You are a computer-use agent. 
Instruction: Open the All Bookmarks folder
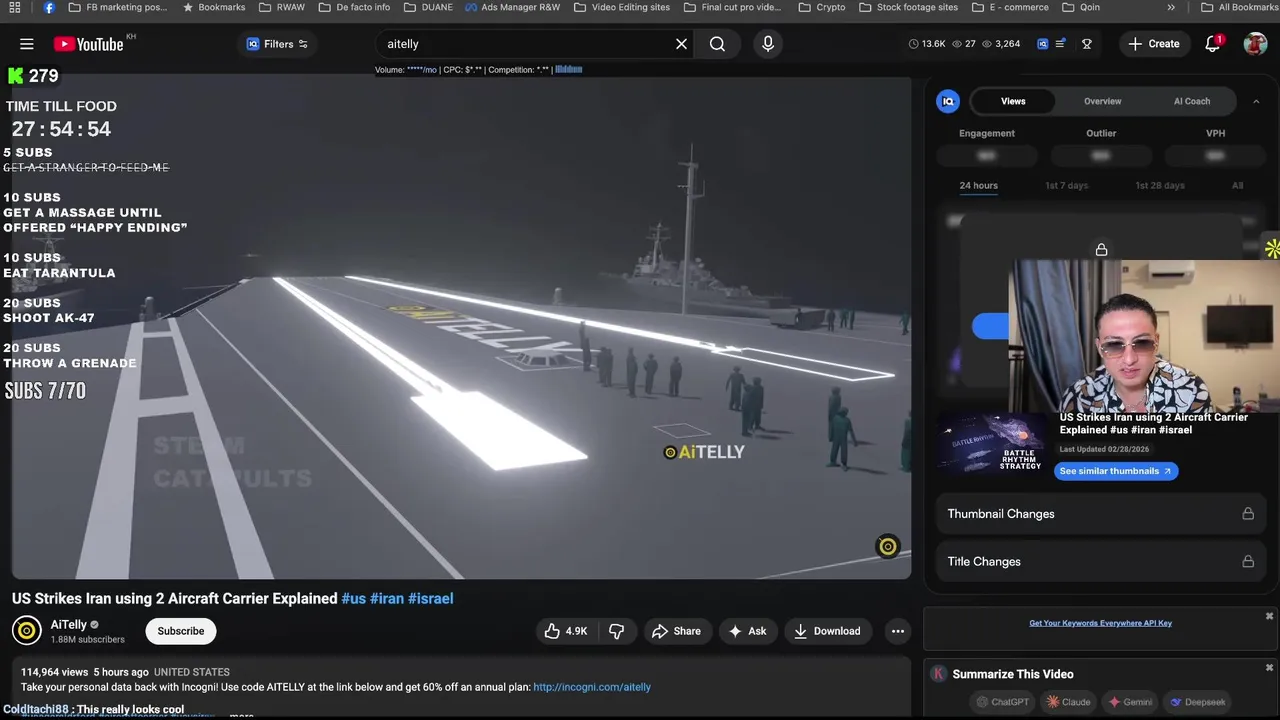coord(1239,7)
